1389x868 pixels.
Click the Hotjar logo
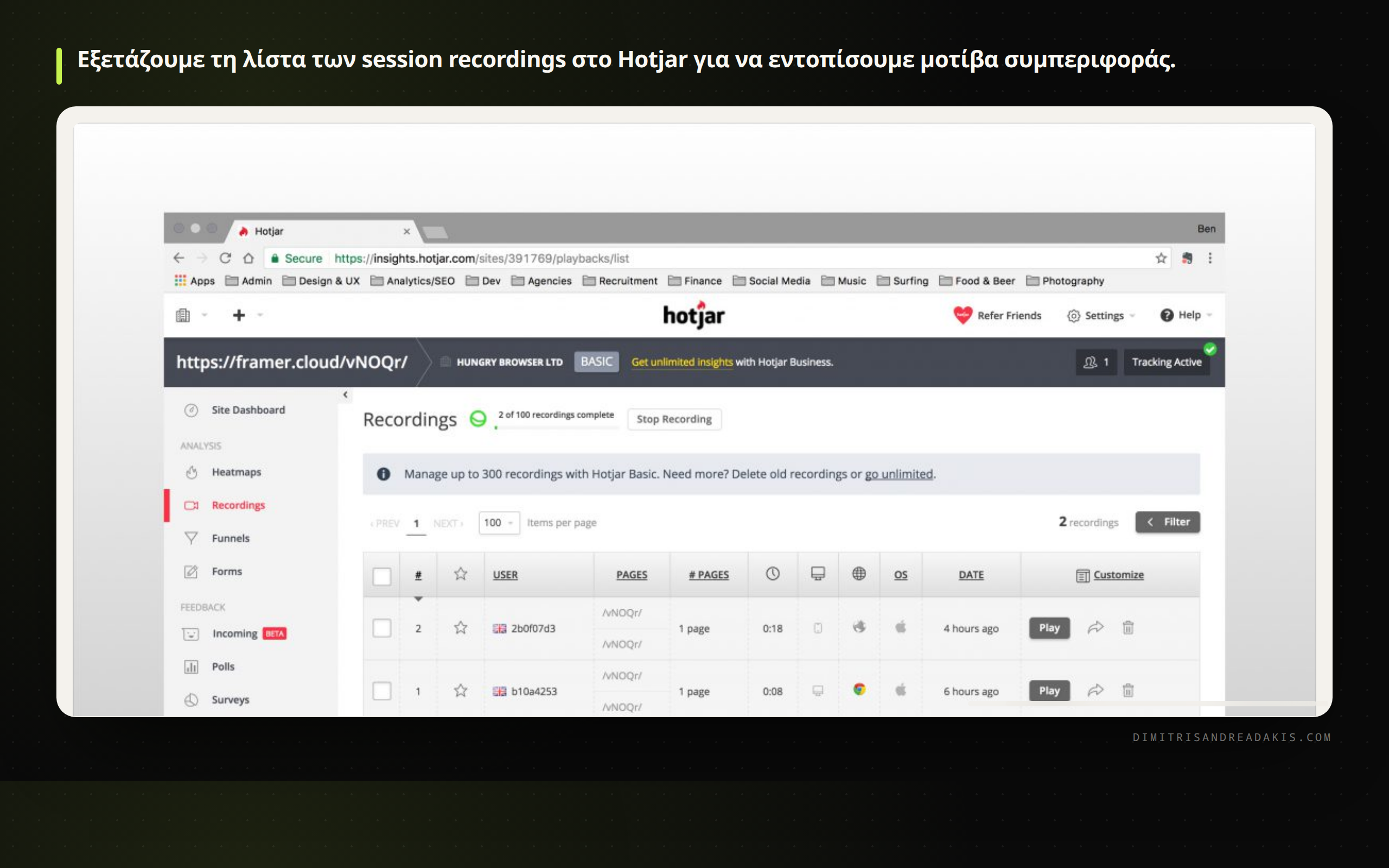coord(694,315)
